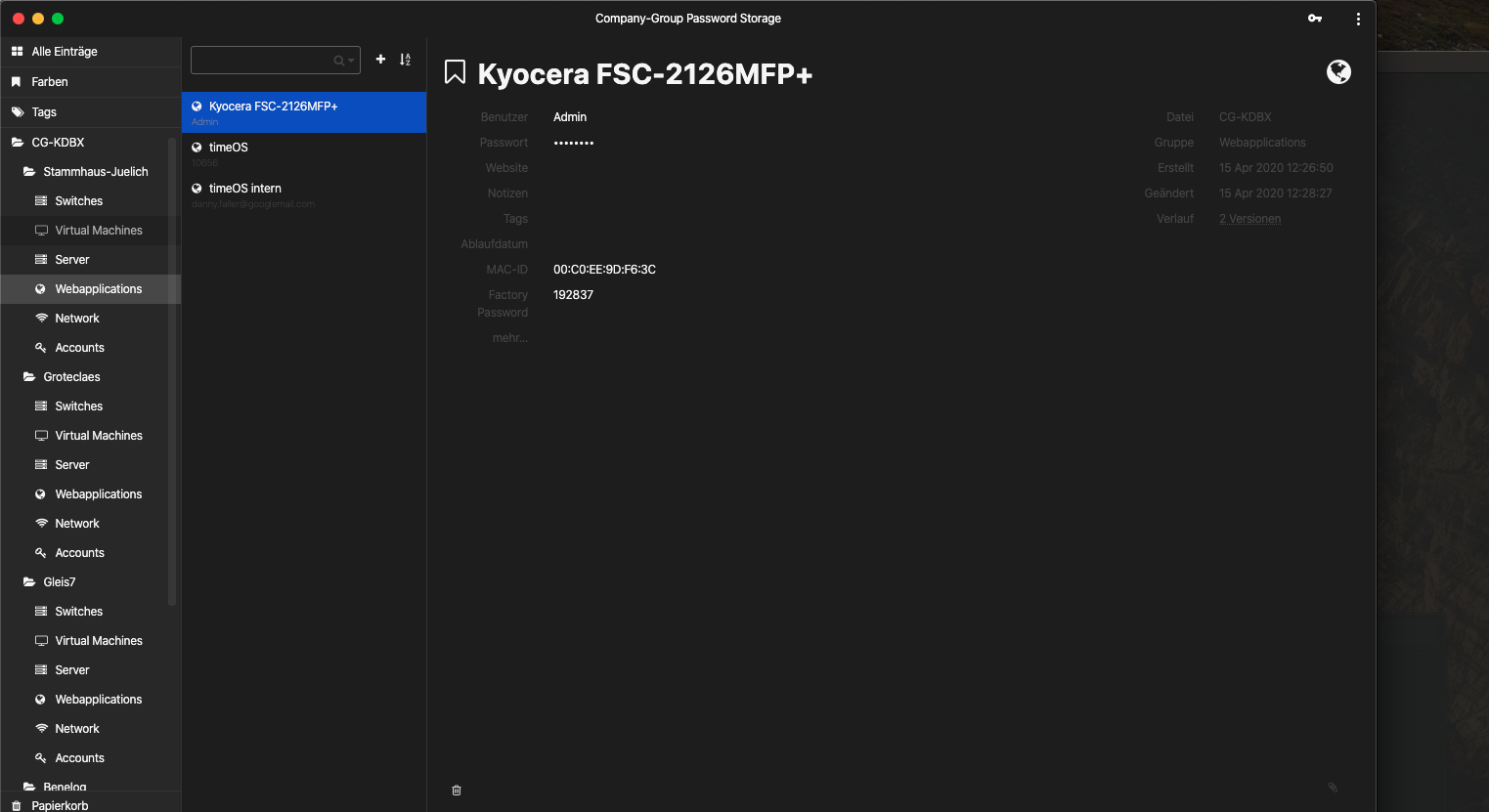The image size is (1489, 812).
Task: Expand the Benelog folder
Action: pyautogui.click(x=27, y=787)
